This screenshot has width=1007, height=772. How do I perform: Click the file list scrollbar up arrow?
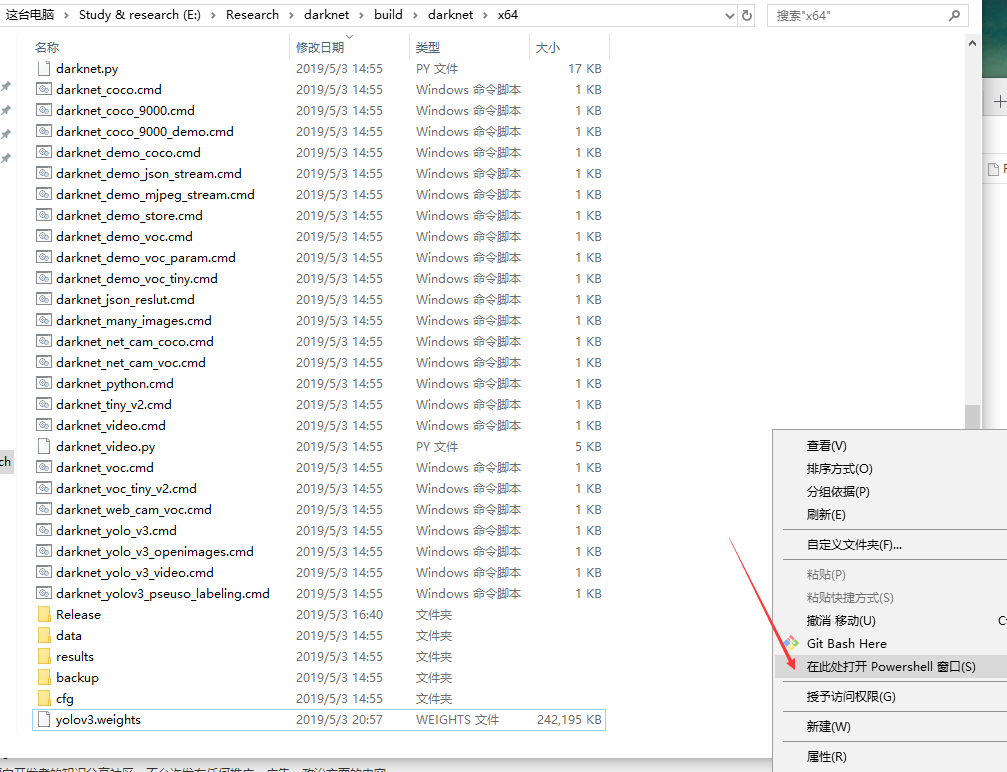tap(972, 44)
